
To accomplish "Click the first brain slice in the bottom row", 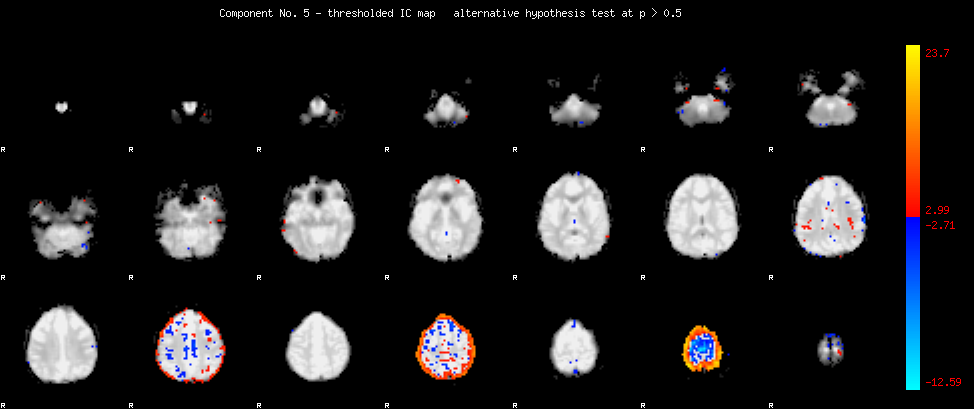I will pyautogui.click(x=62, y=340).
